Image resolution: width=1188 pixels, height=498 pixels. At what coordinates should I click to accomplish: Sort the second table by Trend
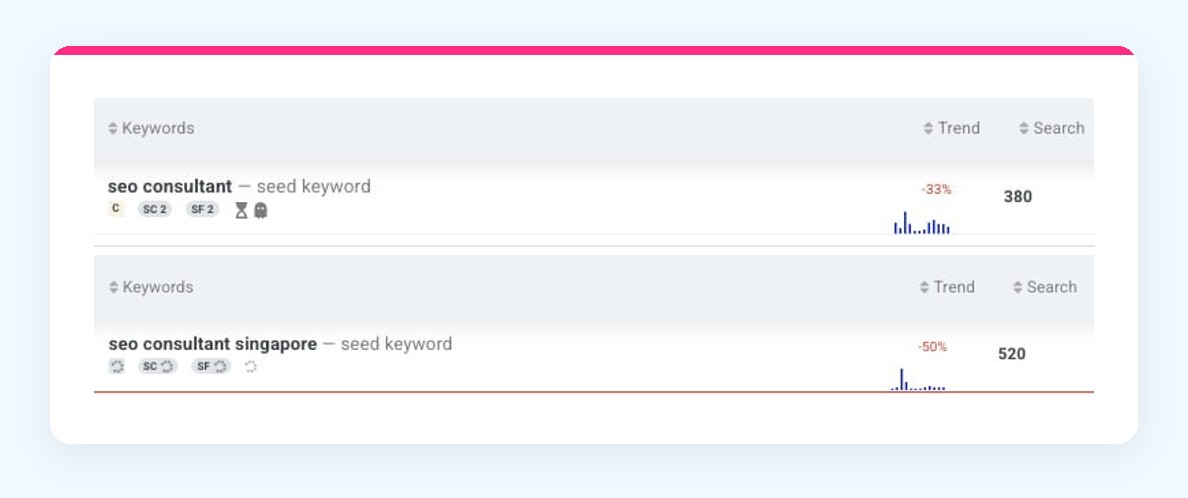(x=947, y=287)
